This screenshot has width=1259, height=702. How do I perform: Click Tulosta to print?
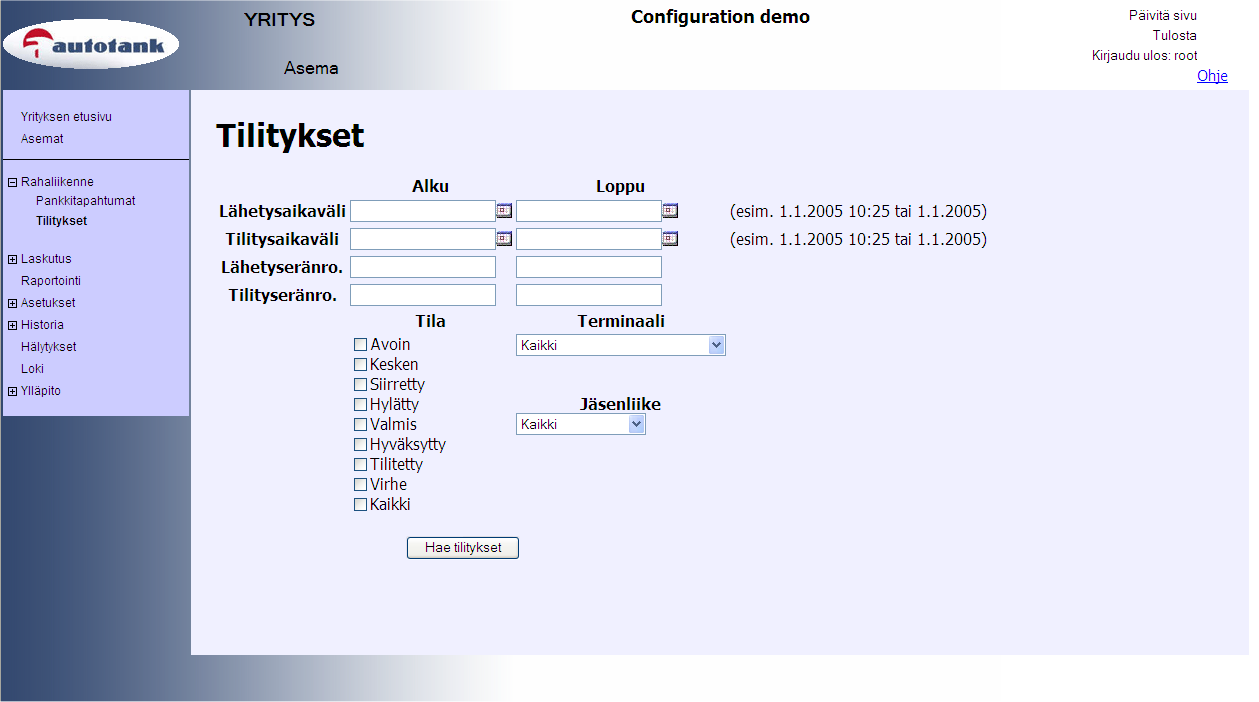(1175, 35)
